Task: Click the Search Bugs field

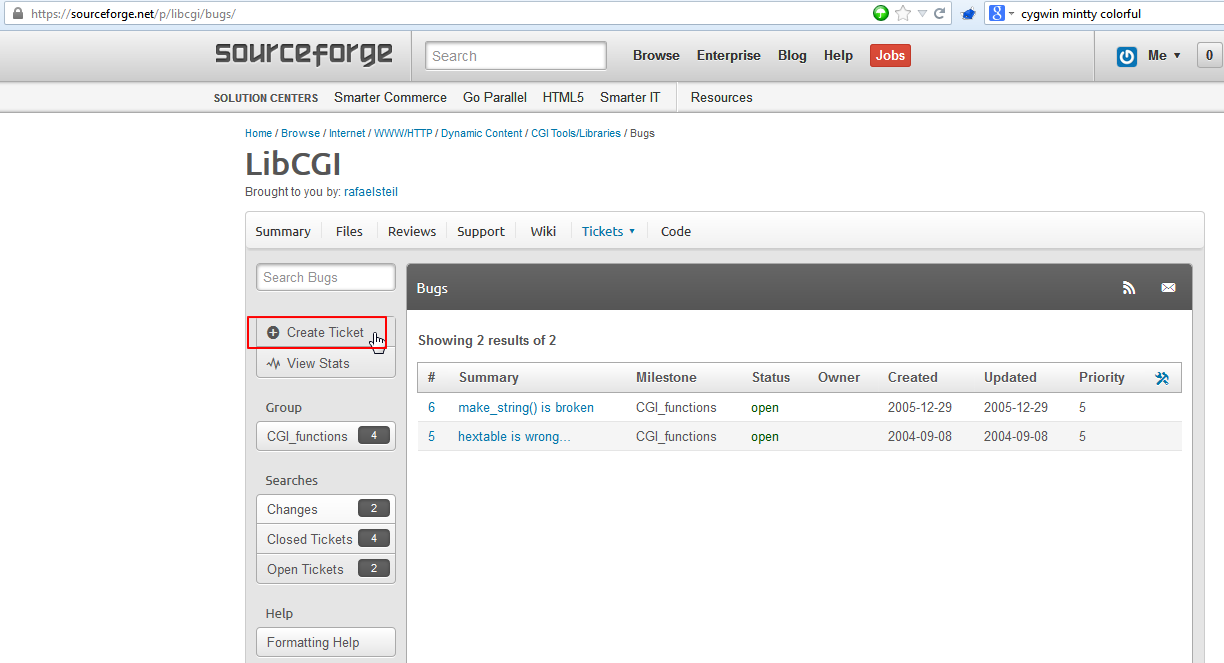Action: pyautogui.click(x=326, y=277)
